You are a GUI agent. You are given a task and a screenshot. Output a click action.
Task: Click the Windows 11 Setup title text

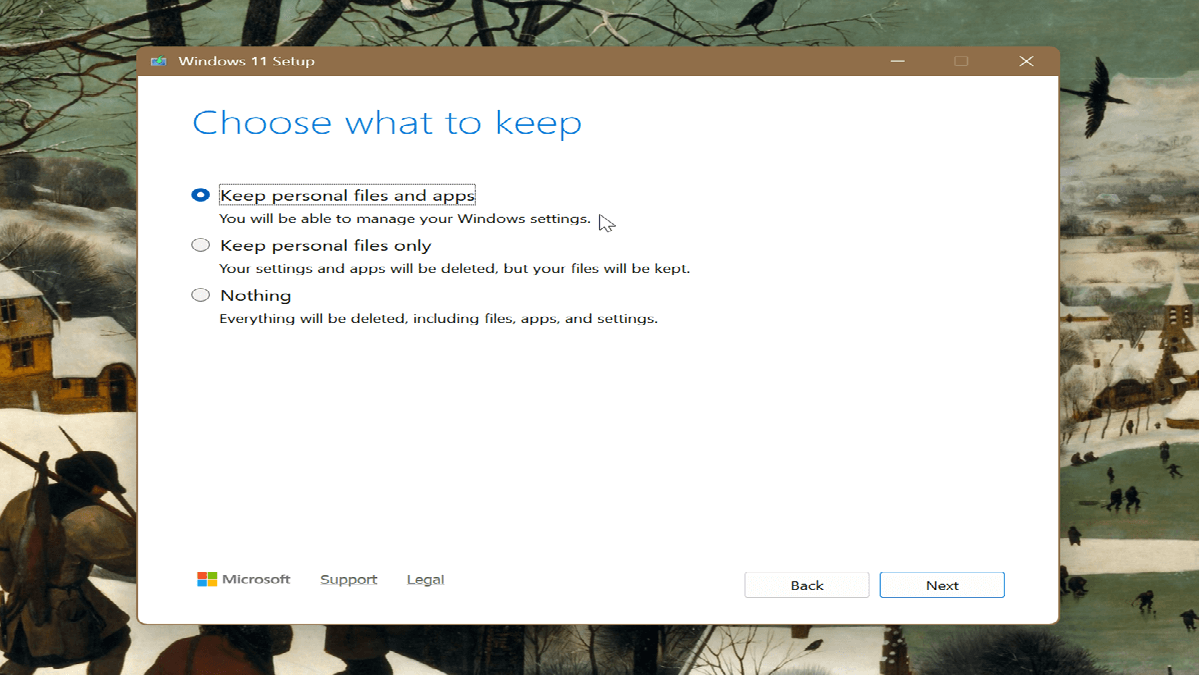pyautogui.click(x=246, y=61)
